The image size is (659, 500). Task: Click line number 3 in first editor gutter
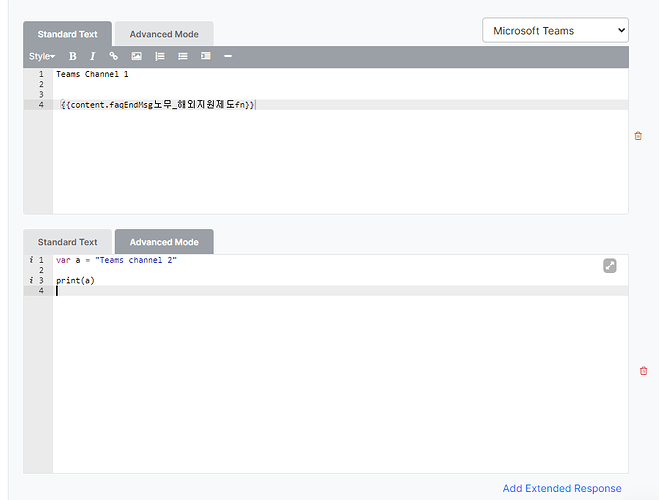(41, 95)
